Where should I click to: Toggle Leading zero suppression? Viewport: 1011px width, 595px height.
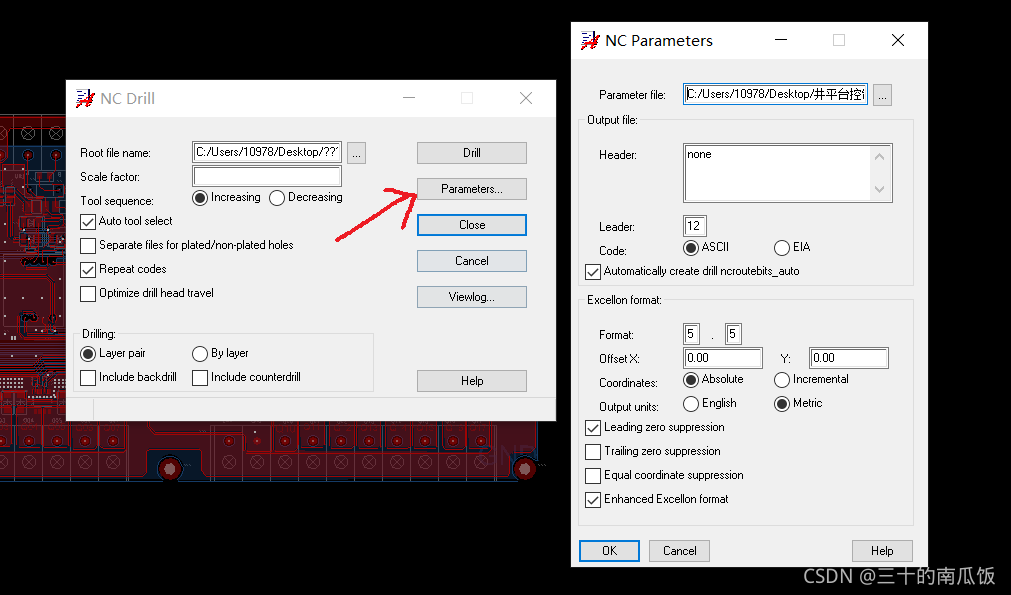(x=593, y=427)
